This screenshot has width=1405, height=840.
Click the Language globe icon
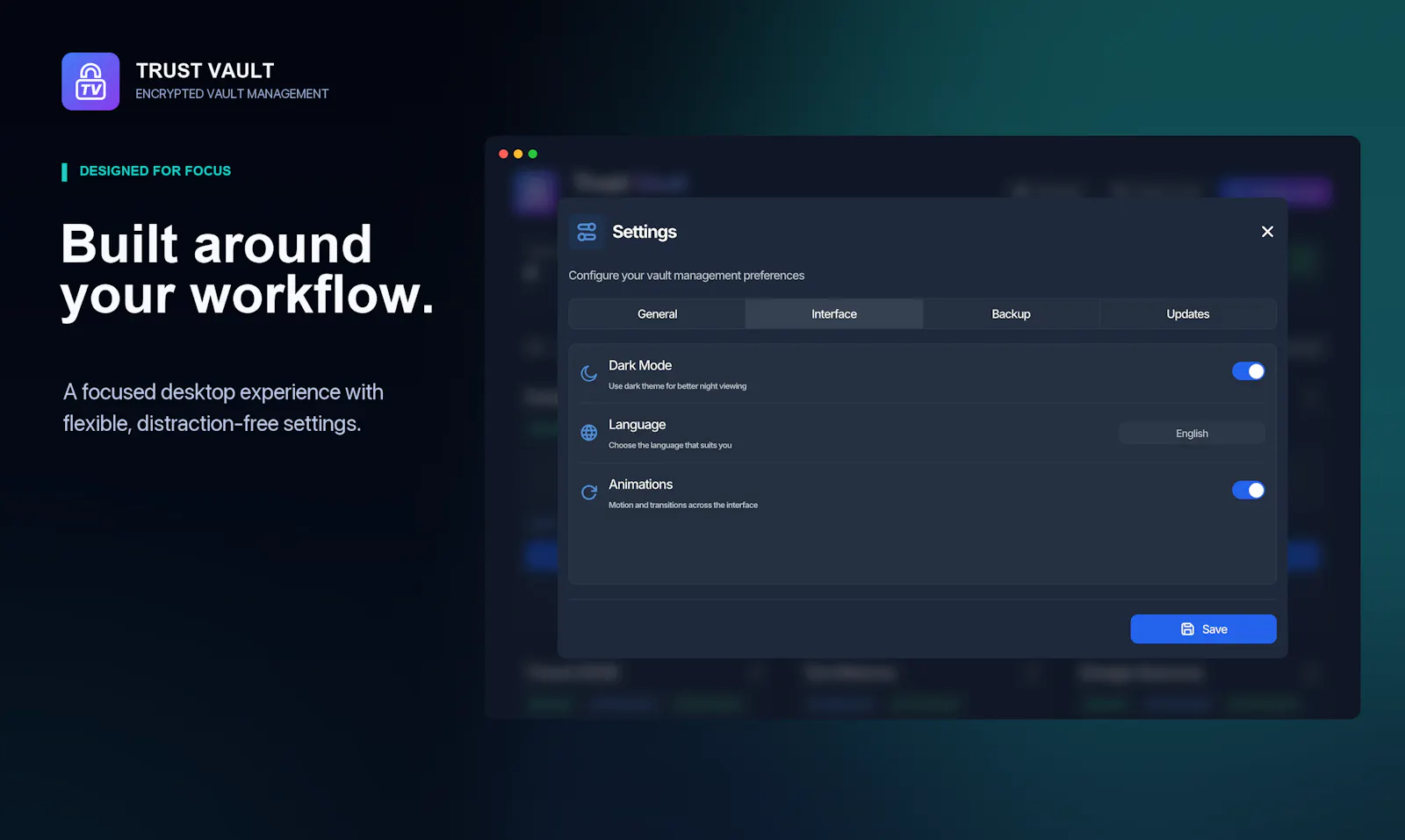589,433
